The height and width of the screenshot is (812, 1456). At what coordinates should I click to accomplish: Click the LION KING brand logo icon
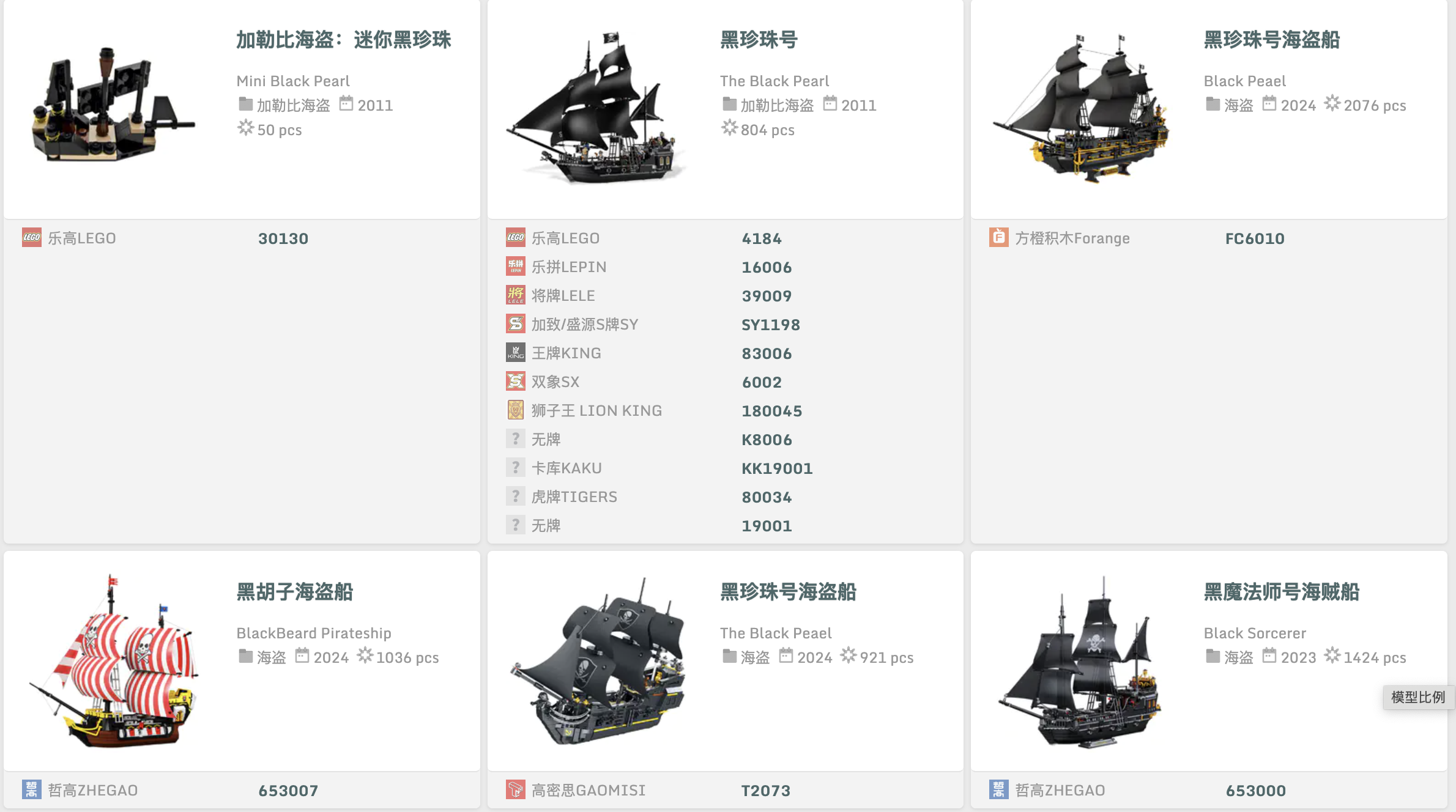pos(516,410)
